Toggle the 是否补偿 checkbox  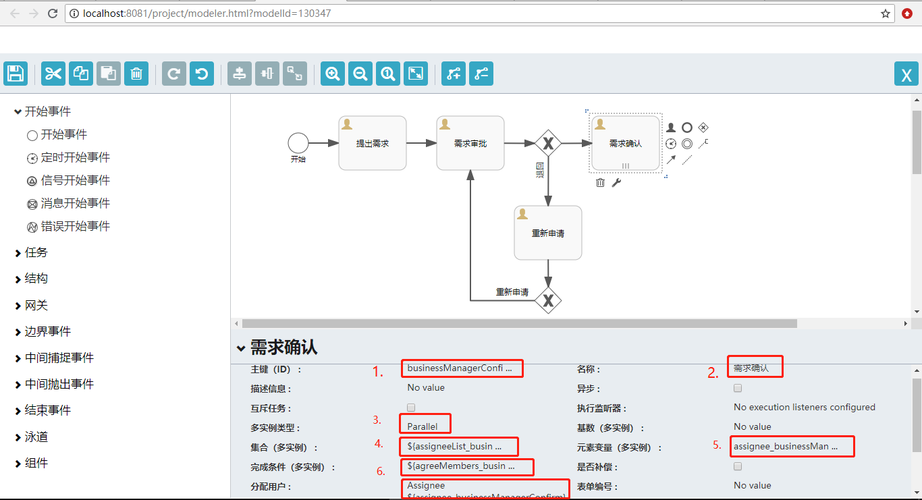pos(737,466)
